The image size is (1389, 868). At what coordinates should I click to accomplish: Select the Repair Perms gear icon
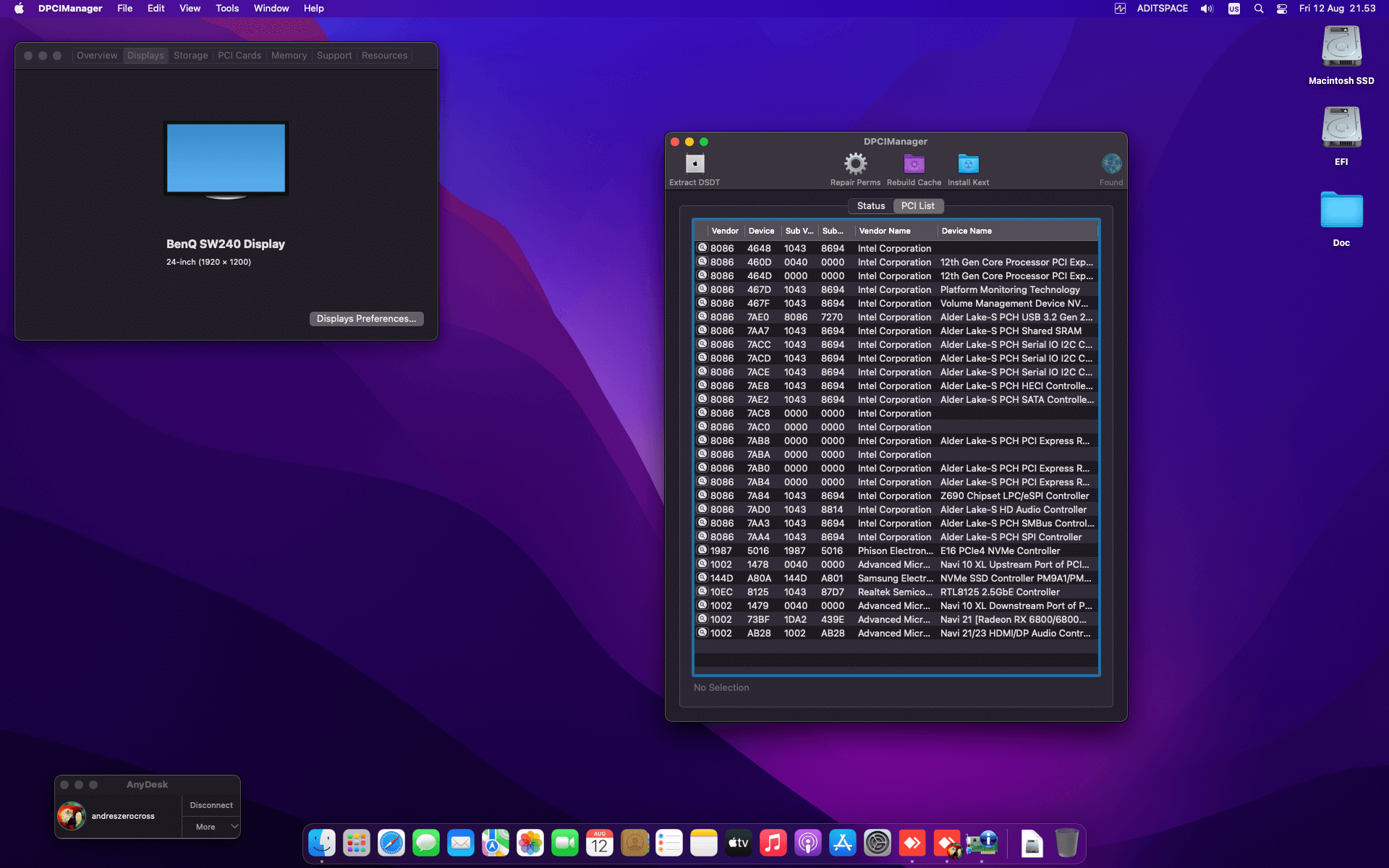[x=856, y=164]
